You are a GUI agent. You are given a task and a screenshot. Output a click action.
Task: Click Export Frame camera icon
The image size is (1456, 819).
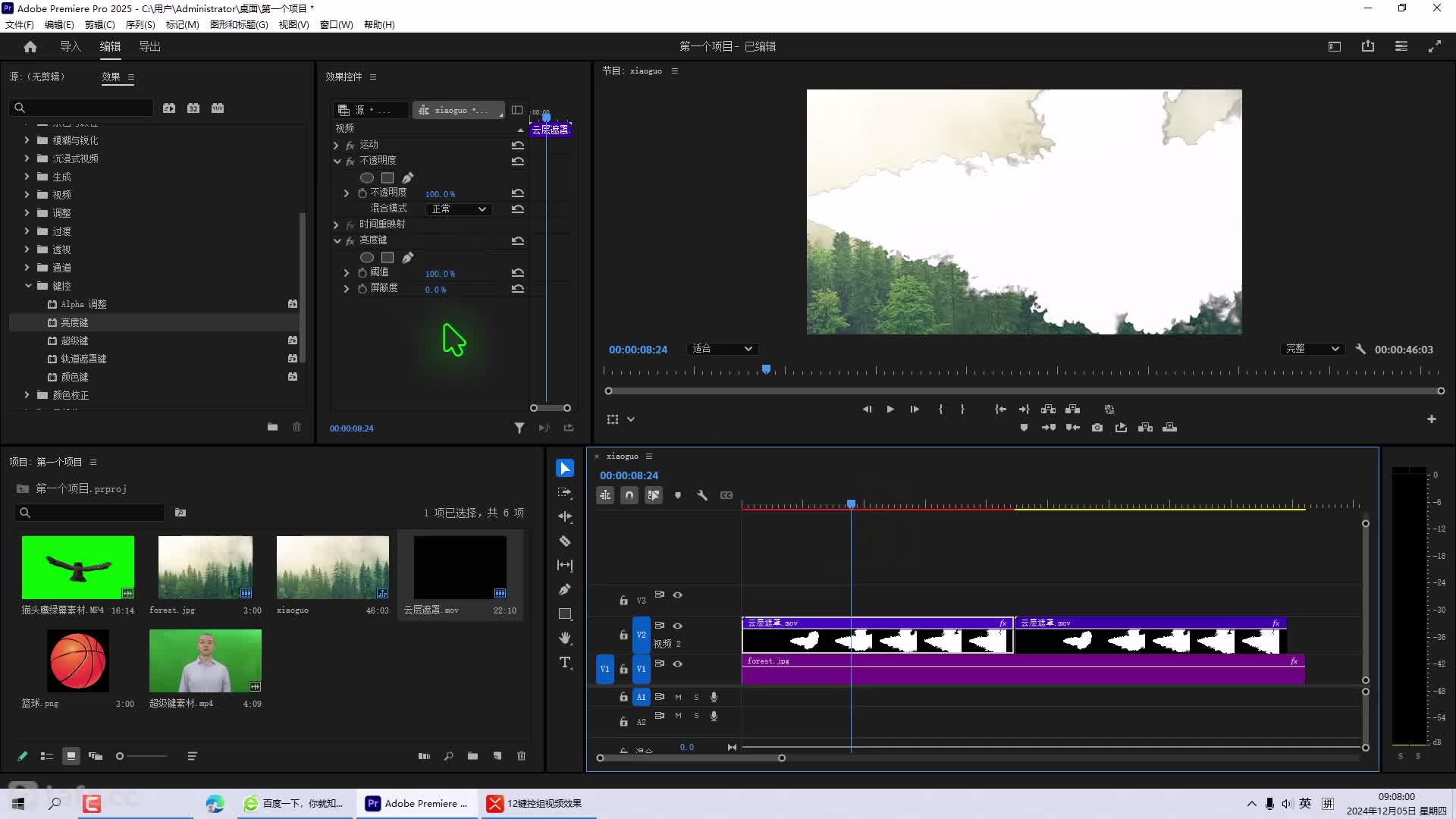pyautogui.click(x=1097, y=428)
